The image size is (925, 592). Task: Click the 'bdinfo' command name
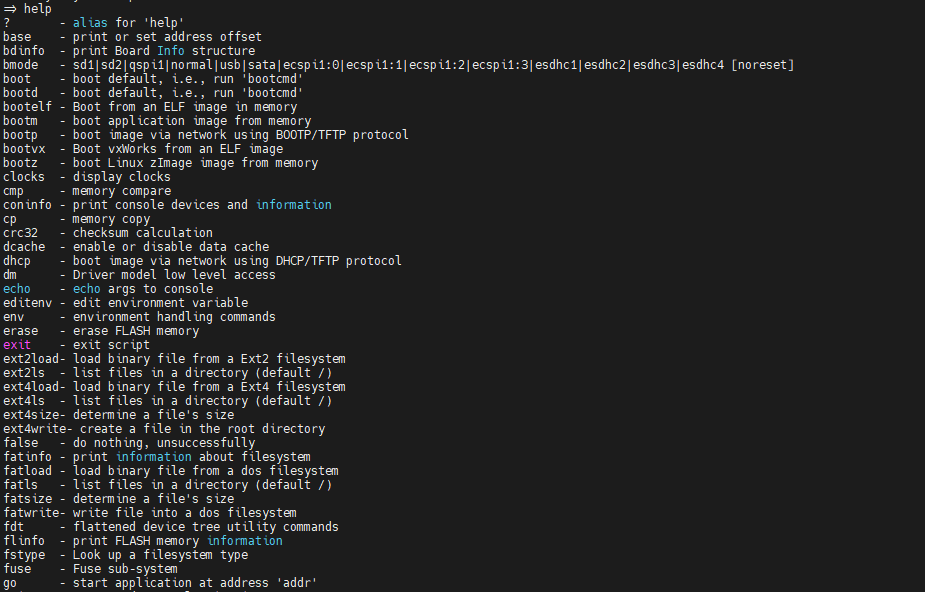point(24,51)
